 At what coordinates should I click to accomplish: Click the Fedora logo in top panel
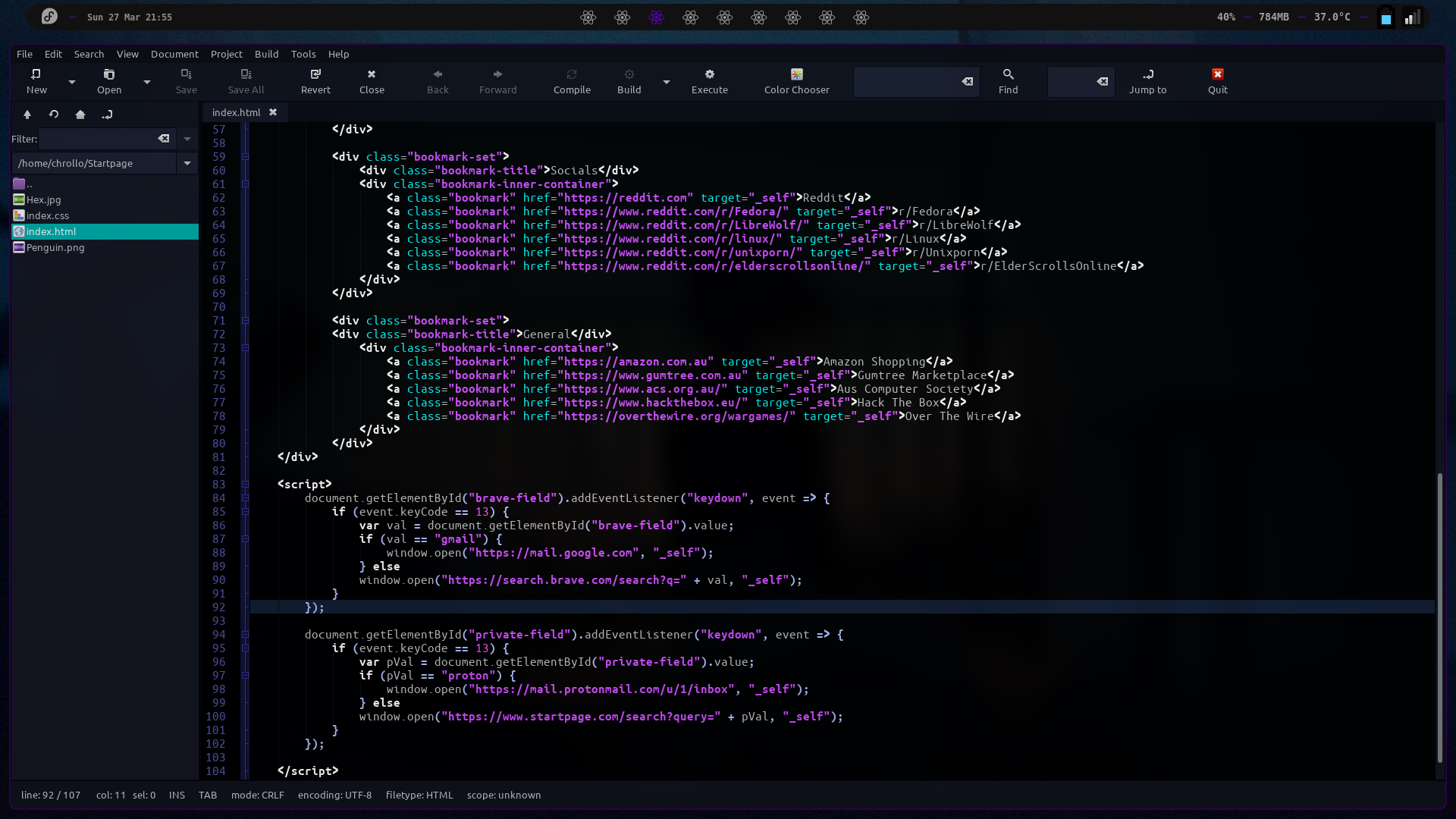(49, 17)
